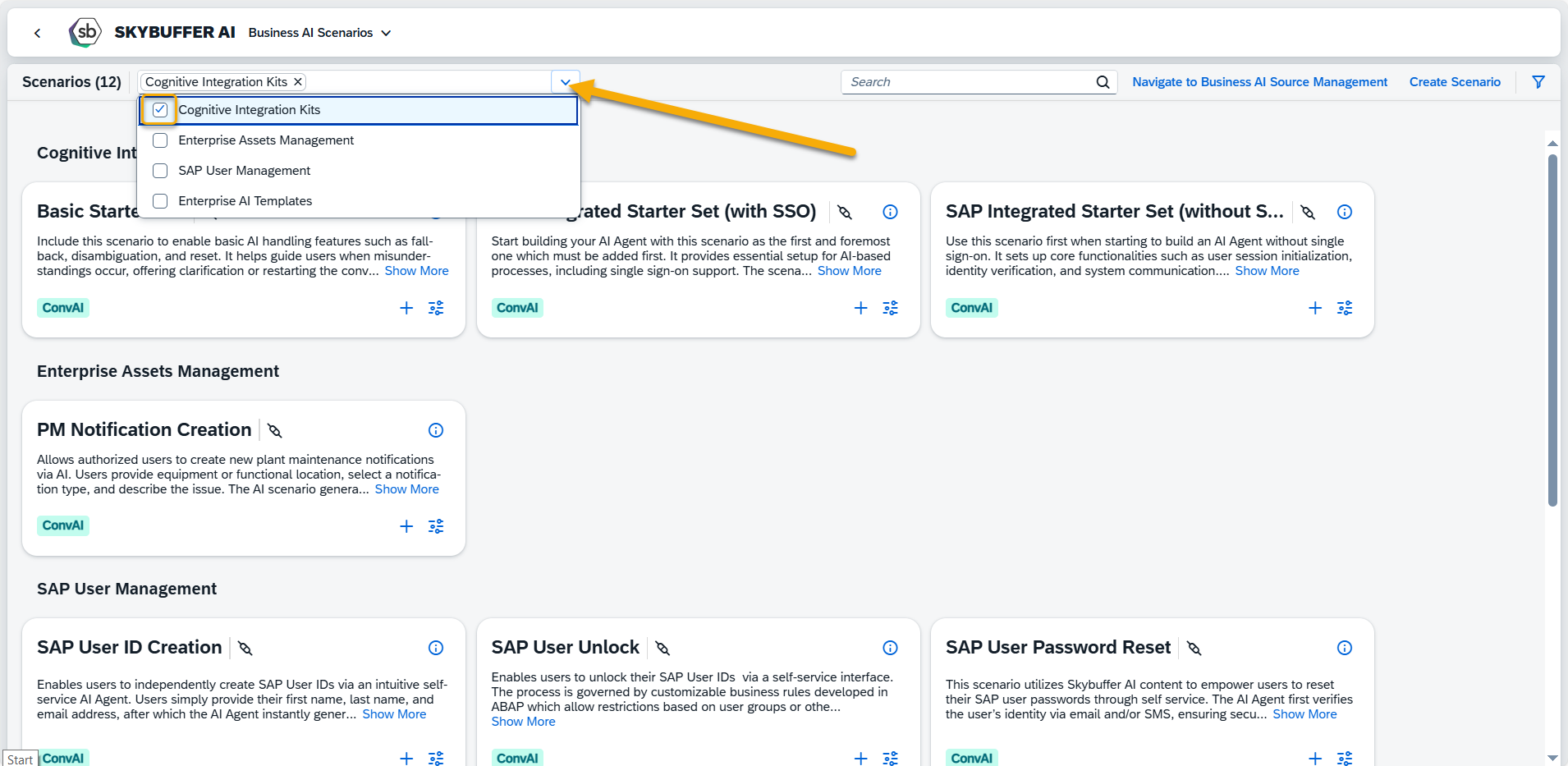Add Starter Set with SSO using plus icon

860,308
